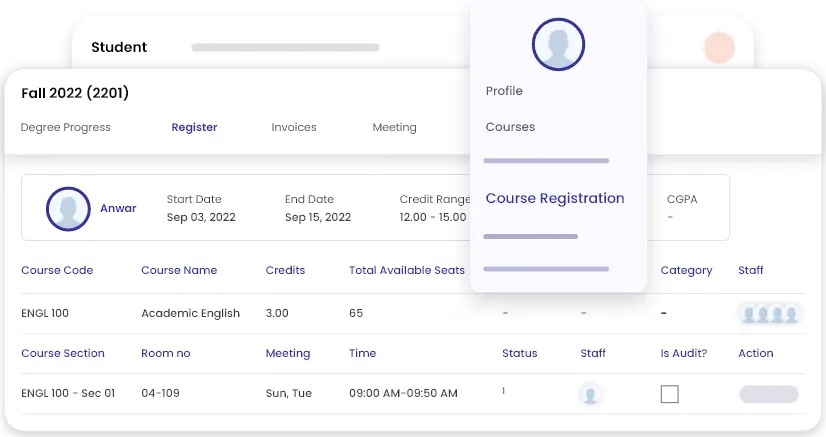The height and width of the screenshot is (437, 826).
Task: Click the ENGL 100 - Sec 01 section cell
Action: (x=68, y=393)
